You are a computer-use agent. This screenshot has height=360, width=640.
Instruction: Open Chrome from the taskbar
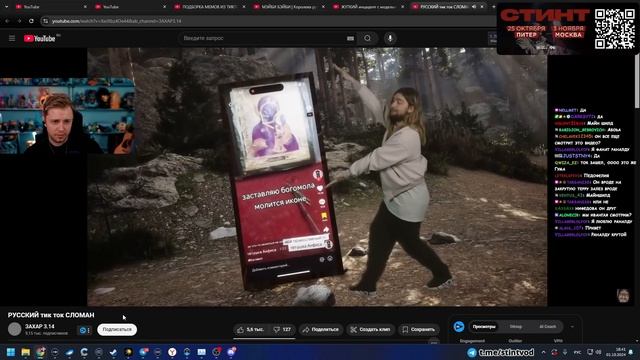click(40, 352)
